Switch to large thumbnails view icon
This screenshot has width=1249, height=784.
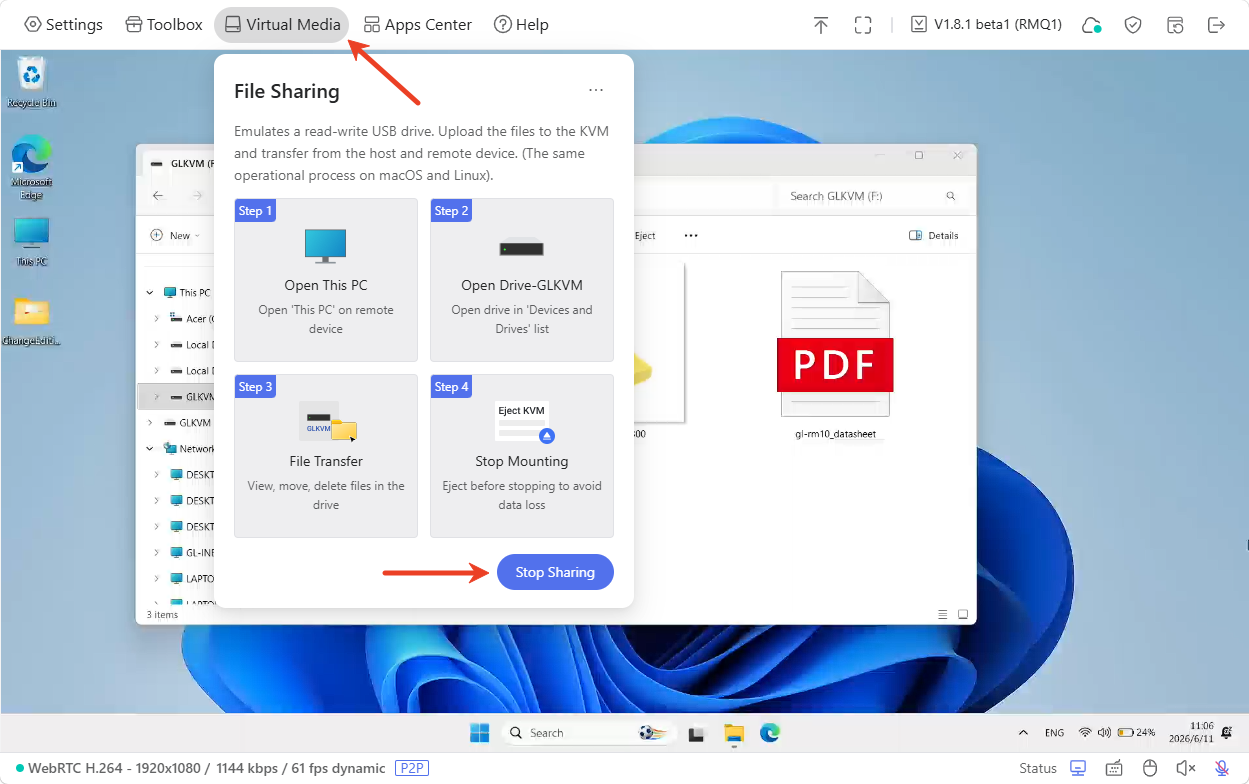tap(963, 614)
